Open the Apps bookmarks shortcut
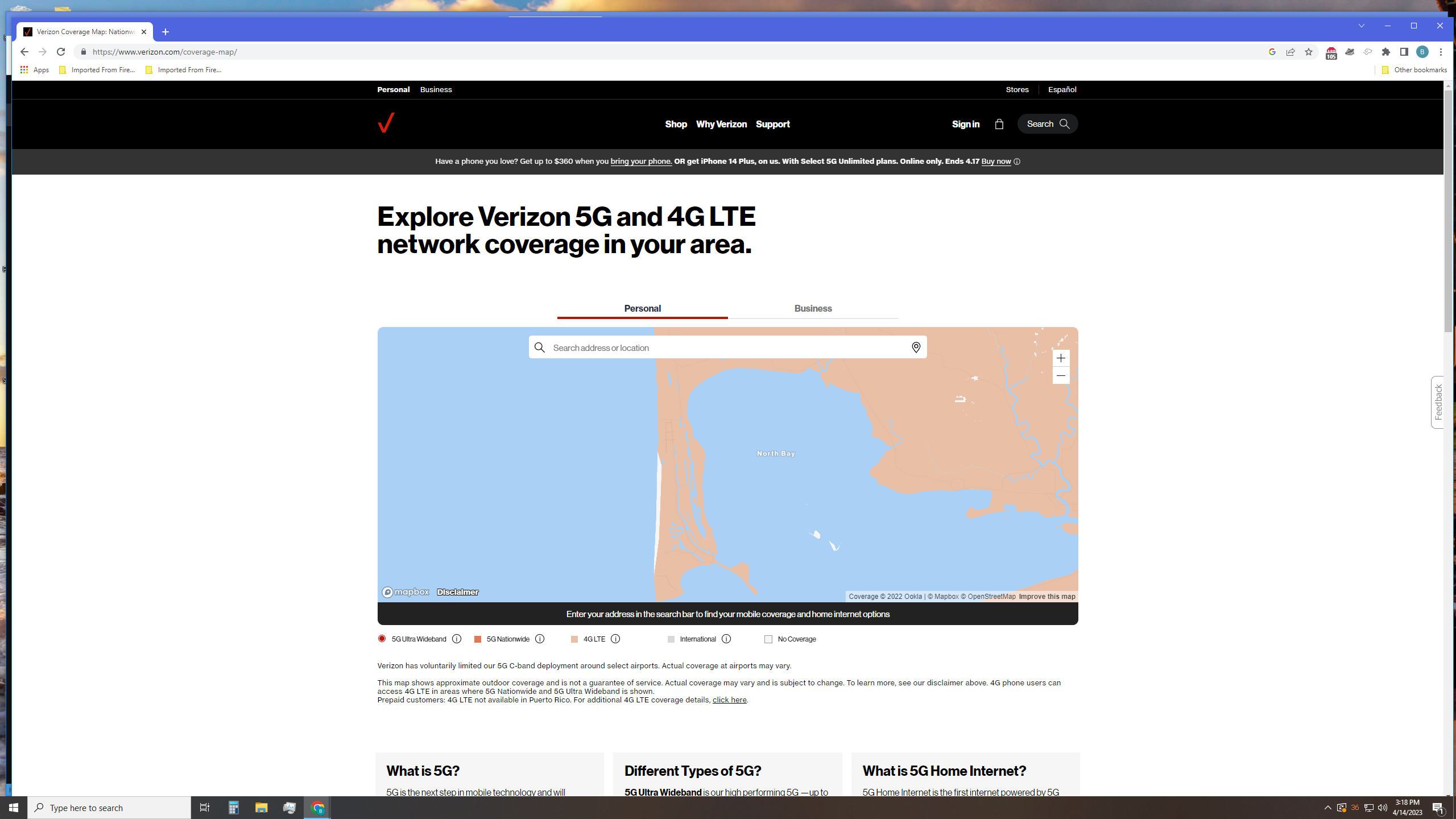The image size is (1456, 819). [35, 70]
